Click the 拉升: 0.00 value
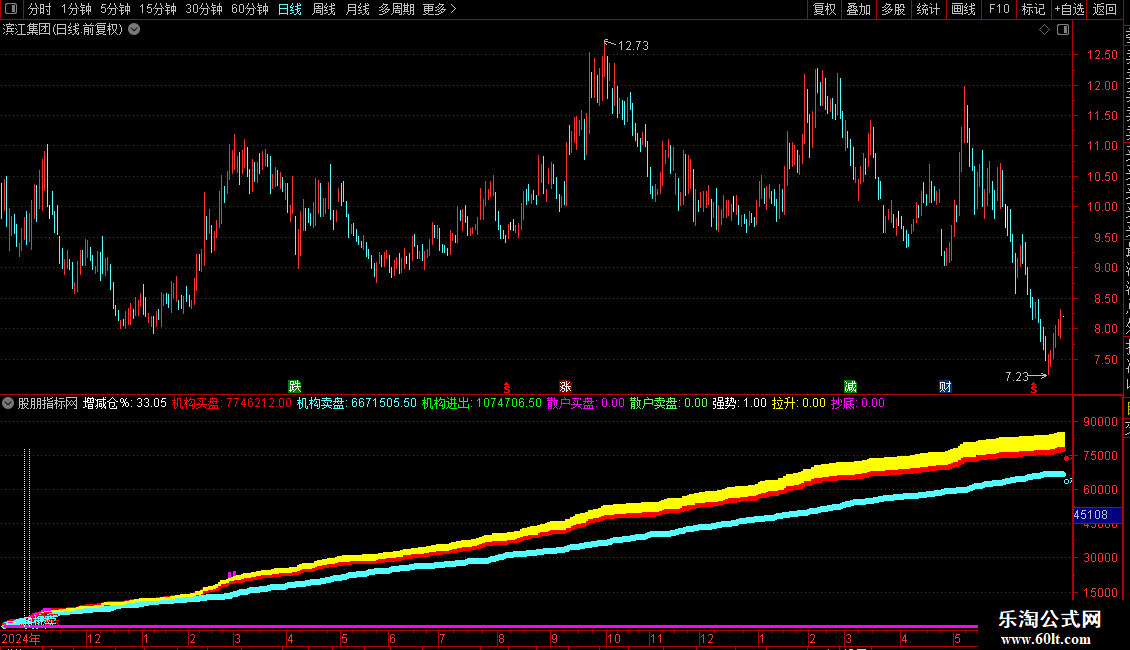Image resolution: width=1130 pixels, height=650 pixels. click(798, 404)
